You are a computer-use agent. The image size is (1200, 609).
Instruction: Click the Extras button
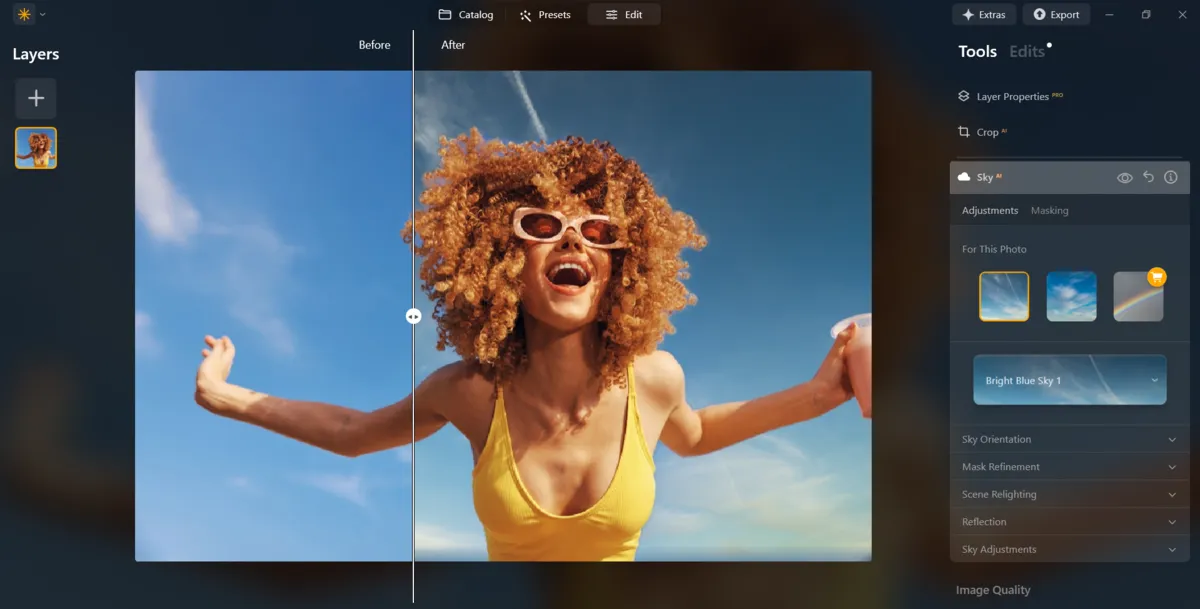point(984,15)
